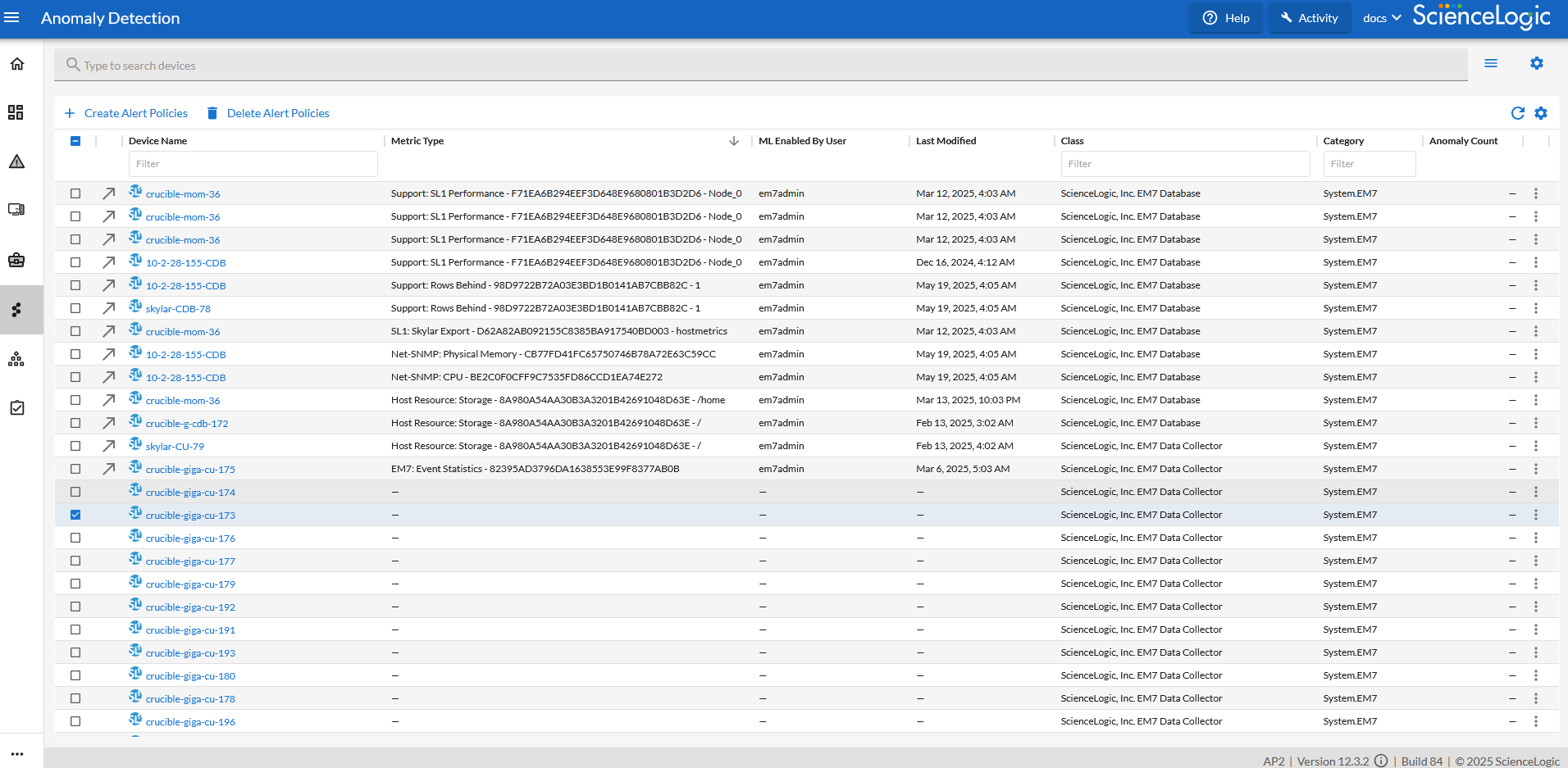
Task: Focus the Device Name filter field
Action: pos(253,164)
